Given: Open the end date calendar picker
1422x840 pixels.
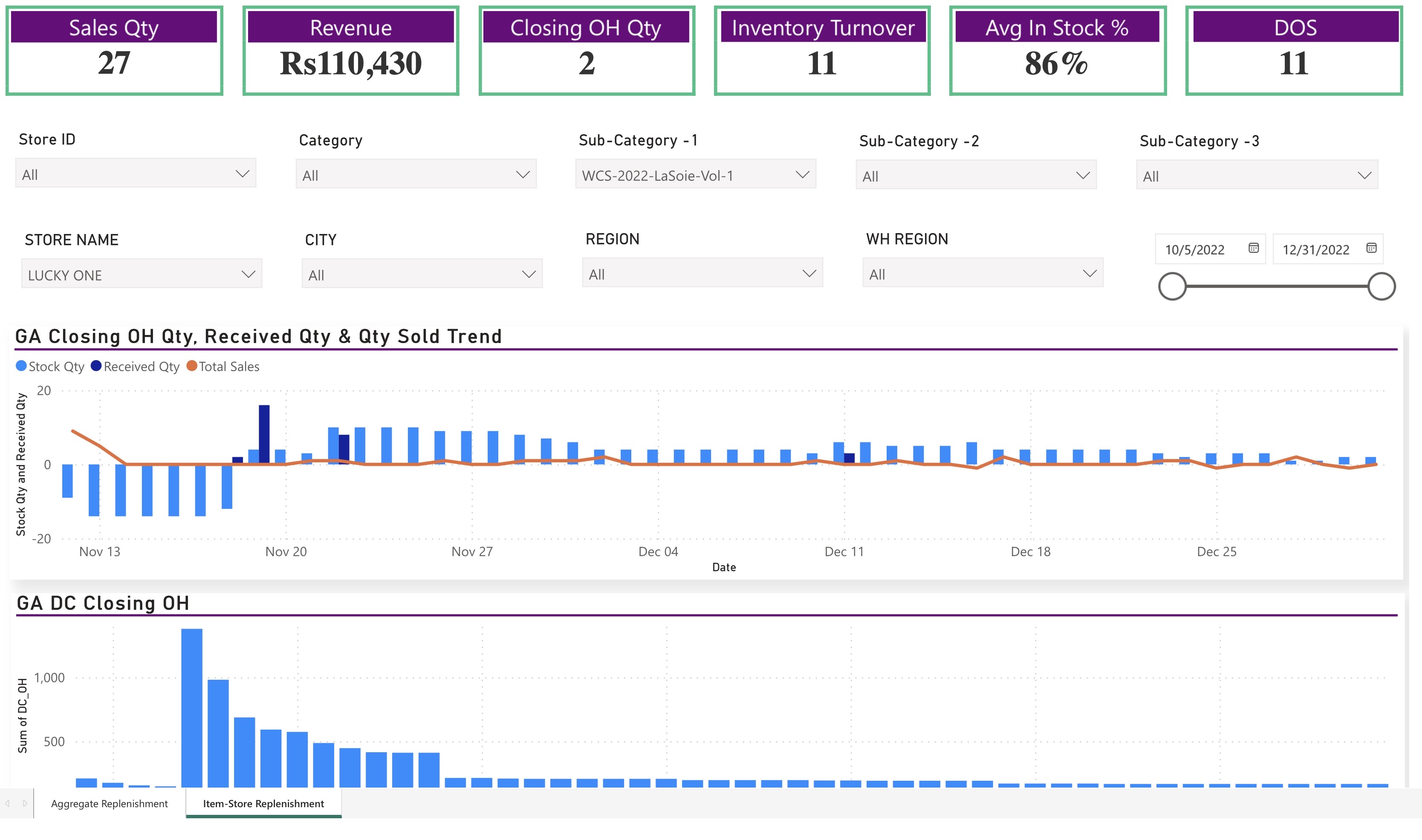Looking at the screenshot, I should 1372,248.
